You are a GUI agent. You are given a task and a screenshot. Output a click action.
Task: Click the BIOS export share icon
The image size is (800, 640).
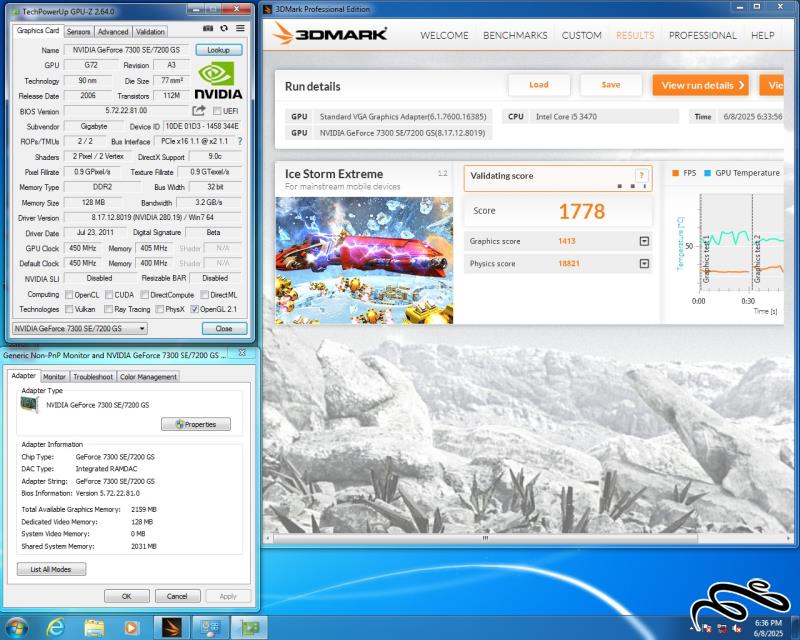[x=198, y=111]
